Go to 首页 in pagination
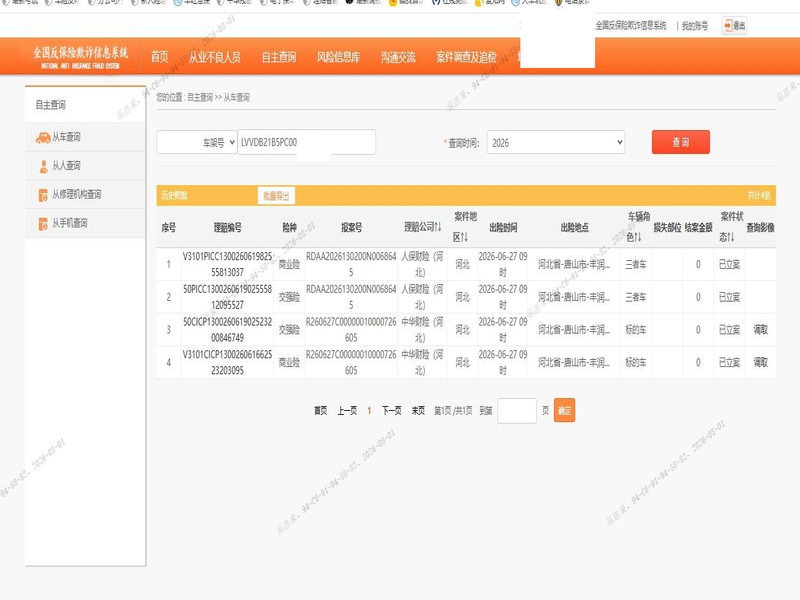This screenshot has width=800, height=600. tap(320, 411)
